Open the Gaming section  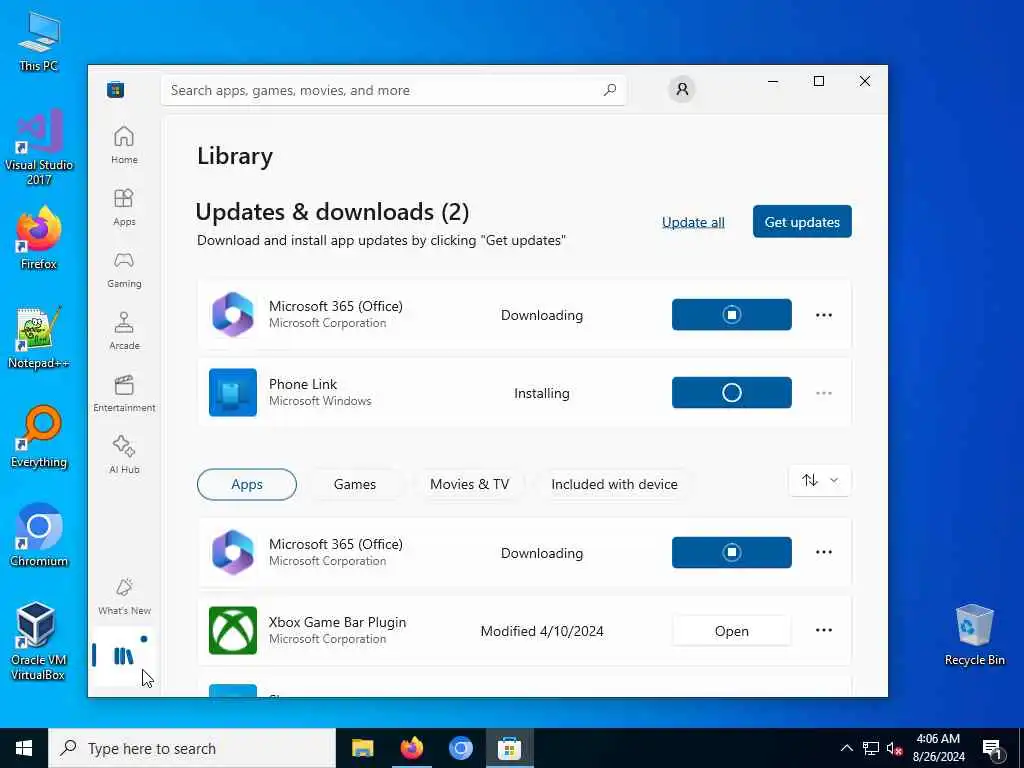tap(124, 269)
